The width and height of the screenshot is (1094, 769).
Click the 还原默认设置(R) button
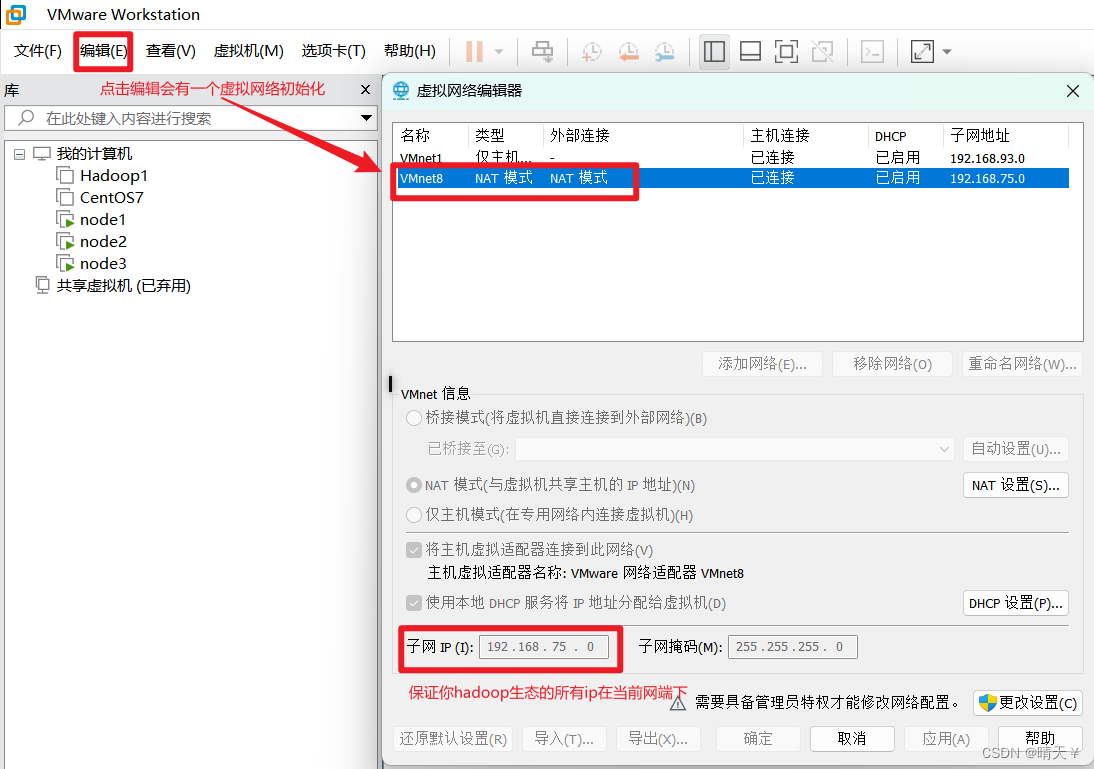[454, 738]
